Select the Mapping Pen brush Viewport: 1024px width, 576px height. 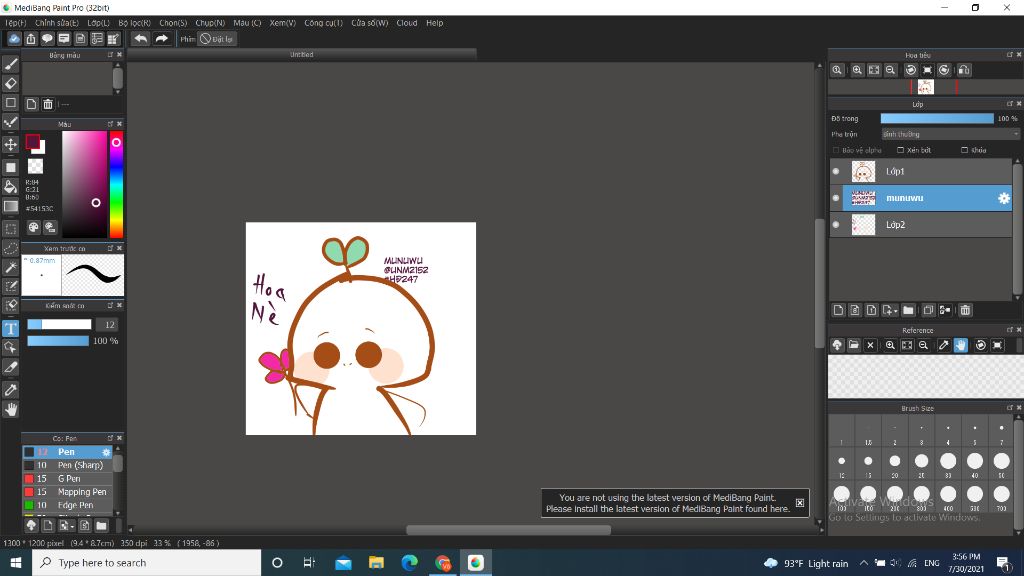point(68,492)
